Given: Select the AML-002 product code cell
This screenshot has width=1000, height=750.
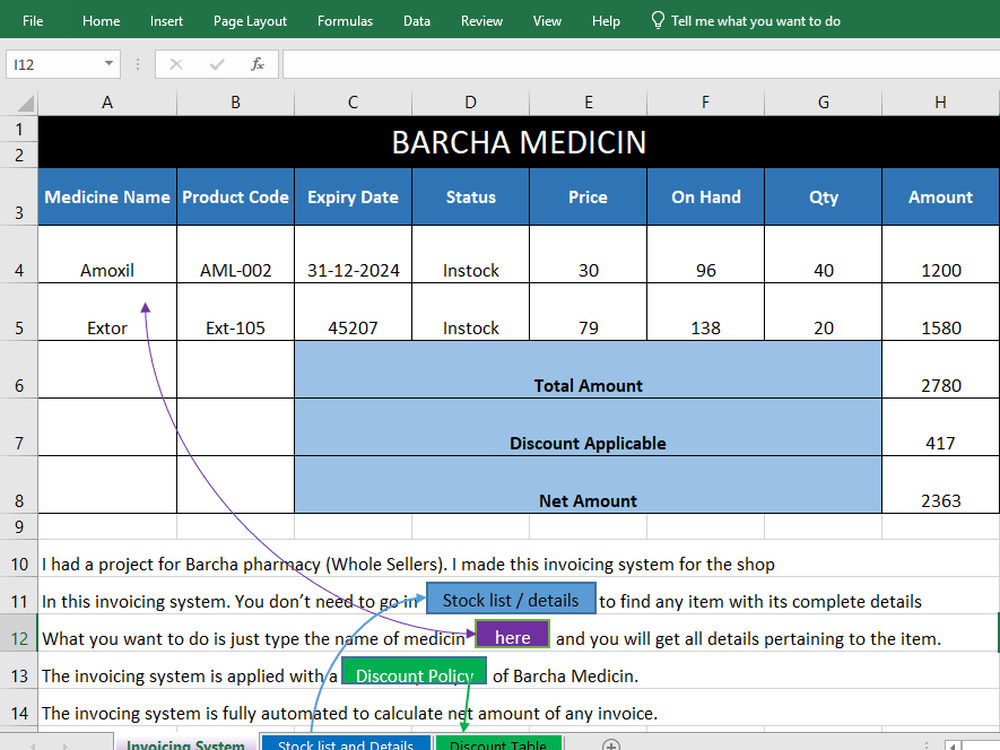Looking at the screenshot, I should coord(235,254).
